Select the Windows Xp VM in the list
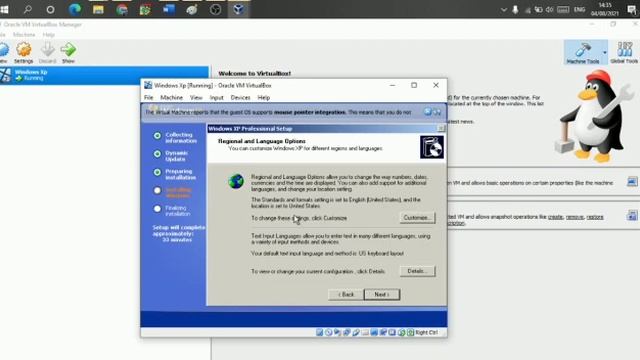Viewport: 640px width, 360px height. [104, 76]
